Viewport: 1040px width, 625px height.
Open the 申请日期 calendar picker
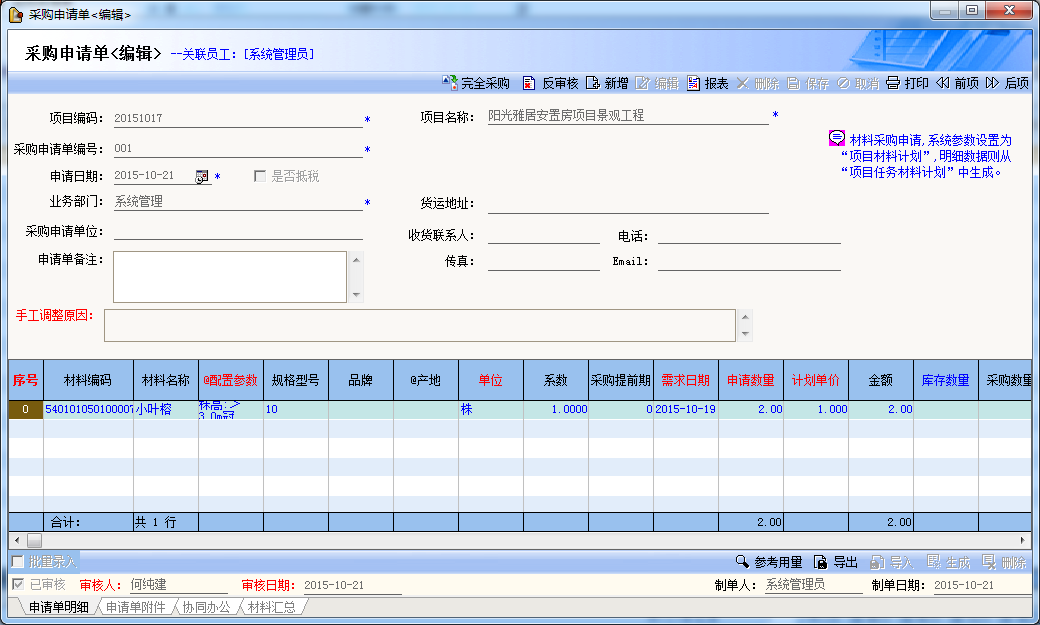201,176
